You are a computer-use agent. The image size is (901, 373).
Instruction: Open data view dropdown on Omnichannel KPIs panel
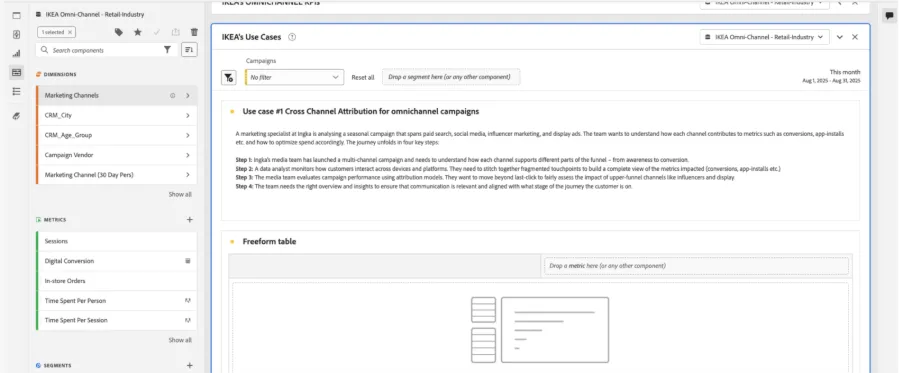coord(764,3)
